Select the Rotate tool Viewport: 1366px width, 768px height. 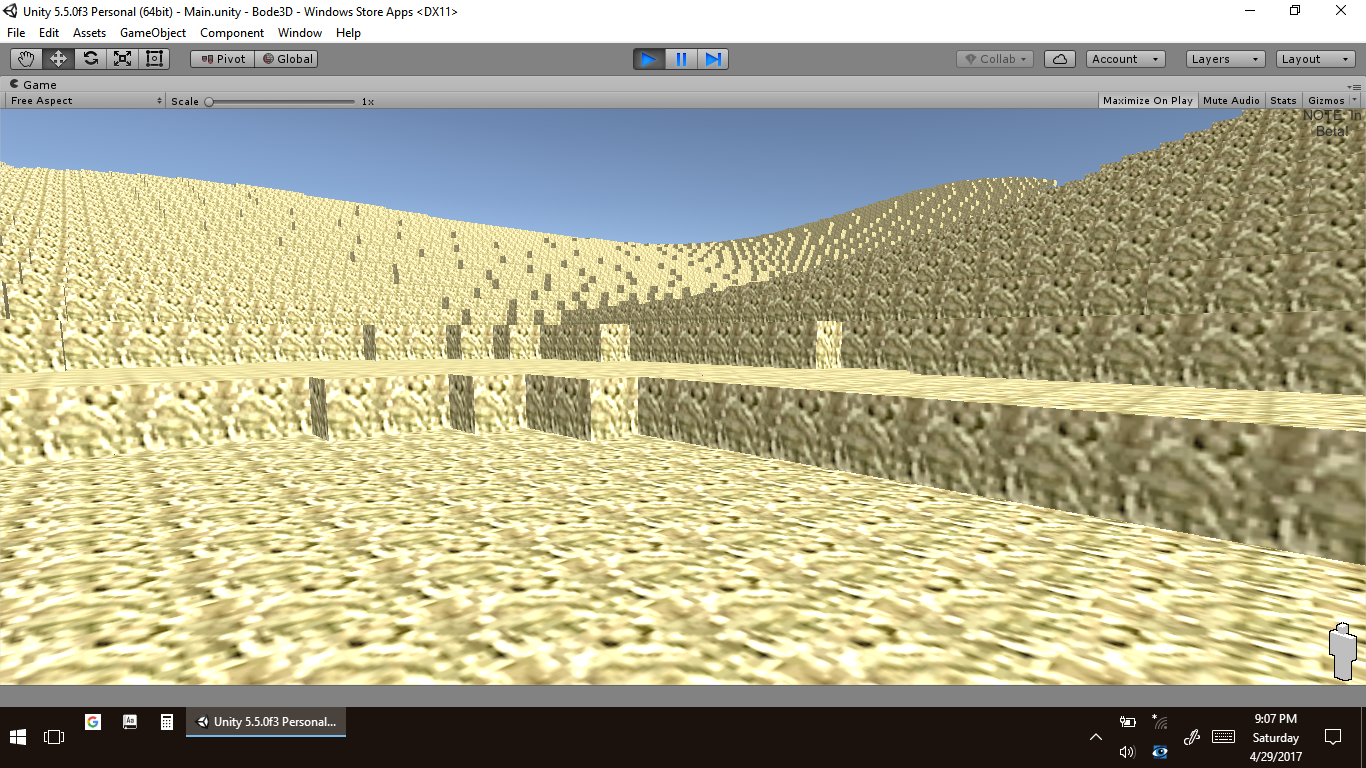point(90,59)
